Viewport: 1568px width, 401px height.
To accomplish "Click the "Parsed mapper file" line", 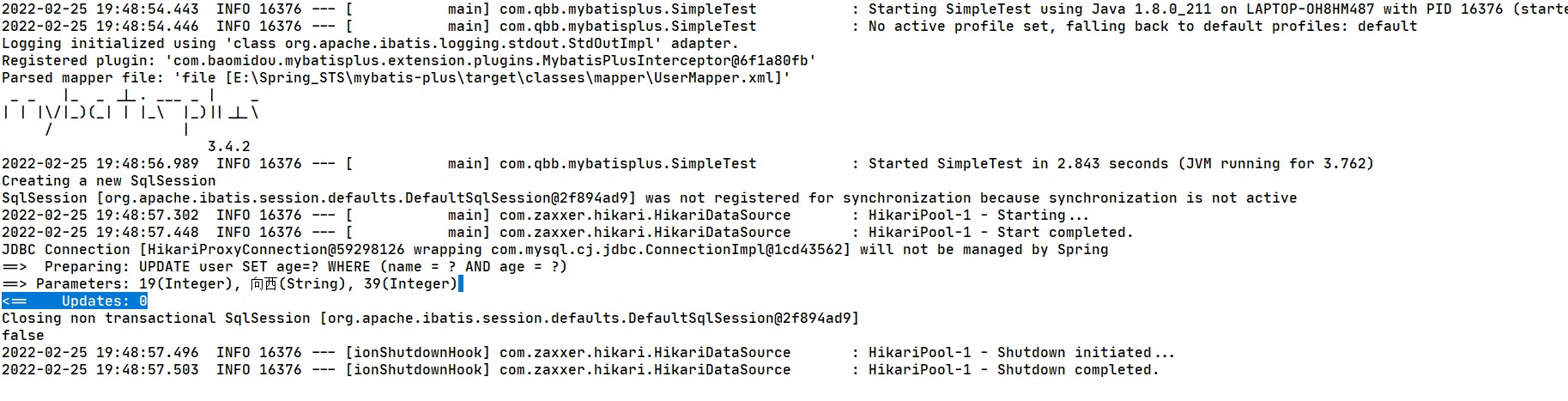I will (395, 78).
